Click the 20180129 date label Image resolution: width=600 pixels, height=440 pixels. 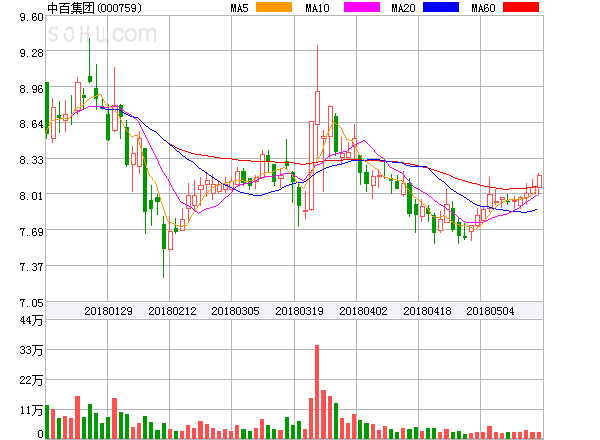[108, 311]
